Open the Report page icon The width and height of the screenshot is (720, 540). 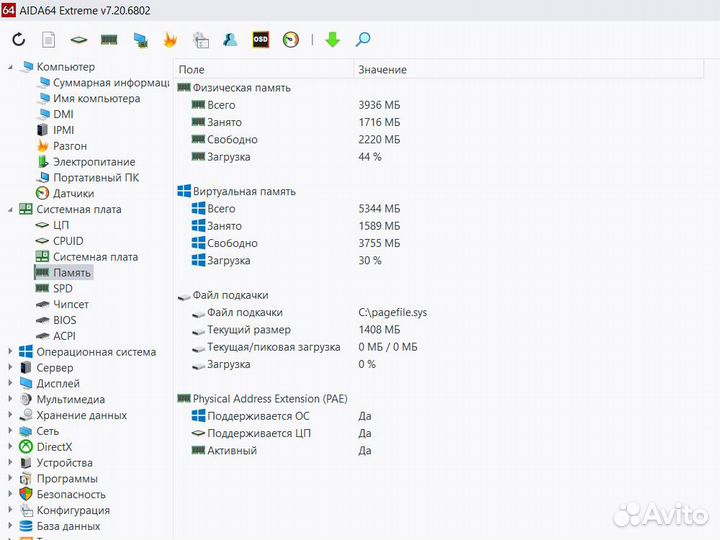tap(49, 39)
